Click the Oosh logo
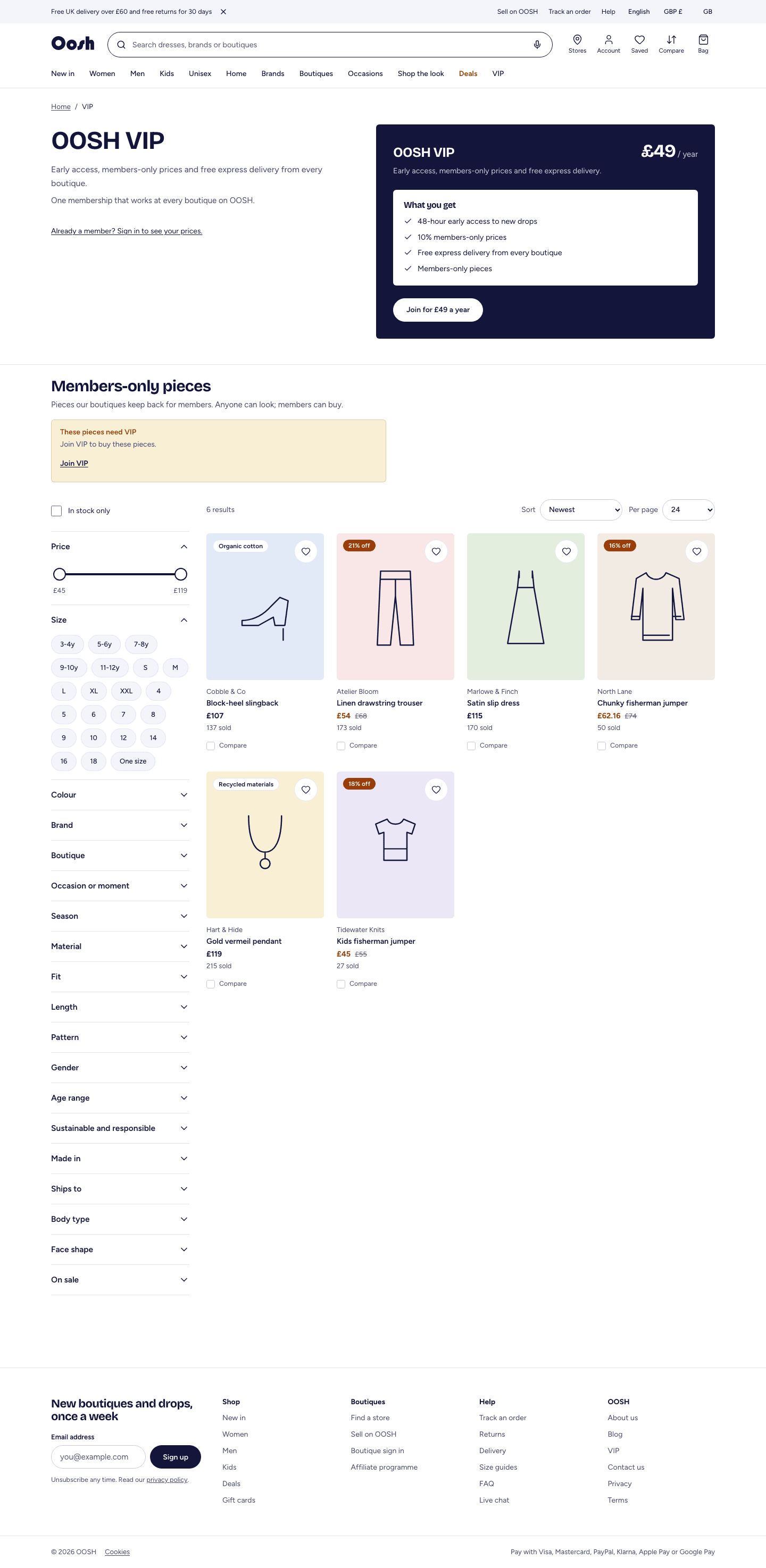Viewport: 766px width, 1568px height. pyautogui.click(x=73, y=43)
